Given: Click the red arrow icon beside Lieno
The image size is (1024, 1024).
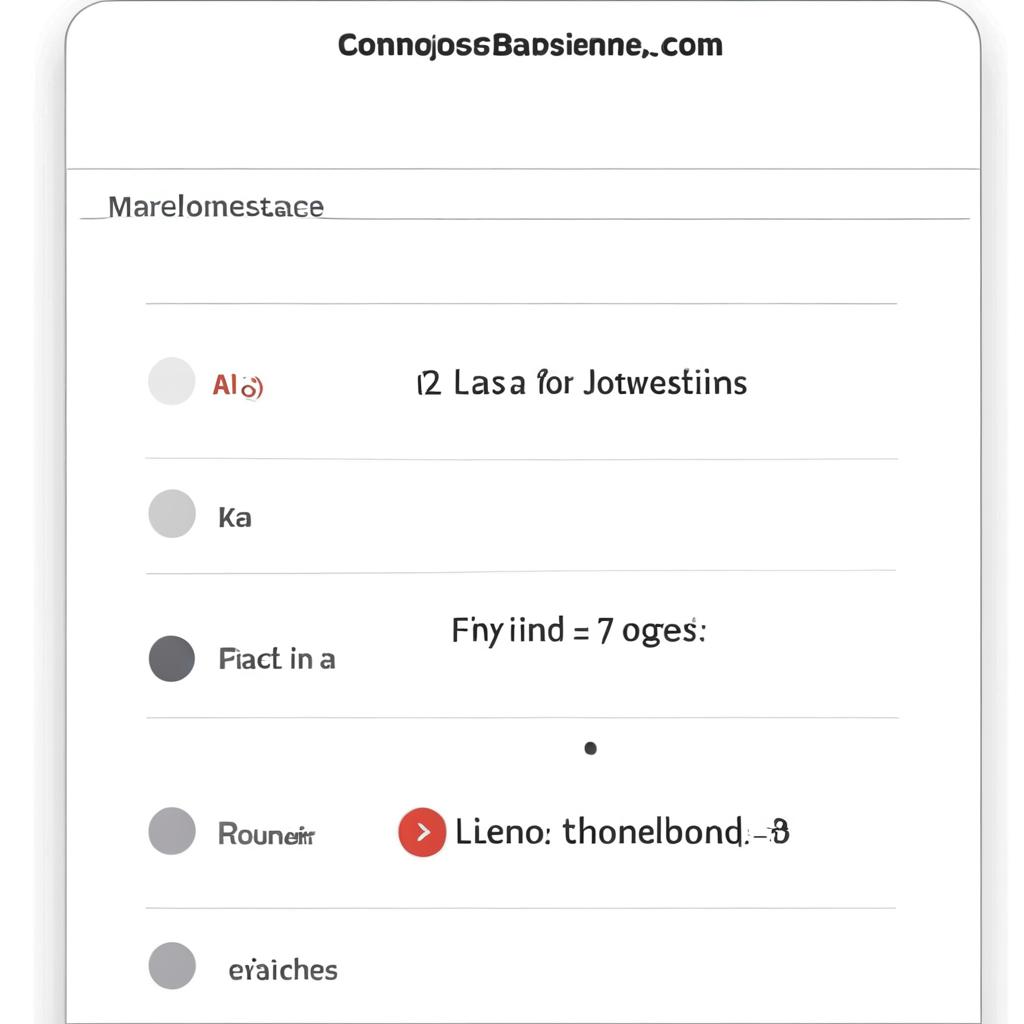Looking at the screenshot, I should 422,832.
